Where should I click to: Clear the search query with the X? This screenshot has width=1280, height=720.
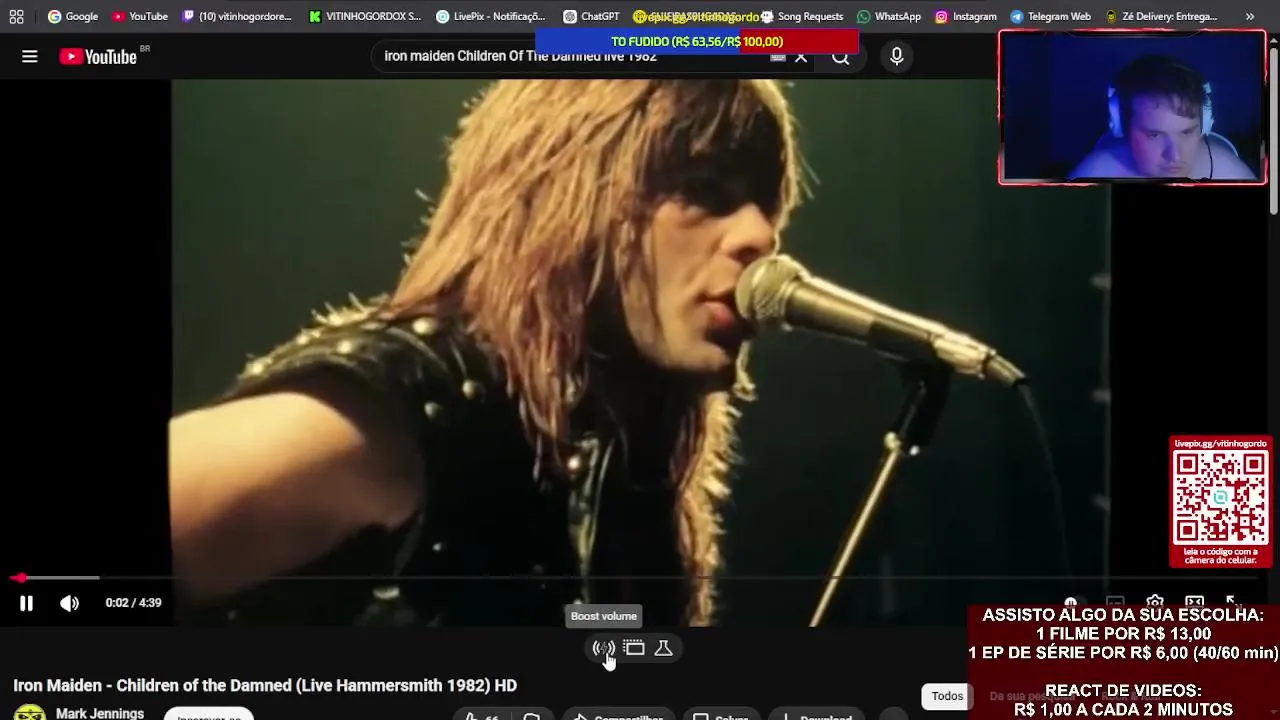[x=801, y=57]
